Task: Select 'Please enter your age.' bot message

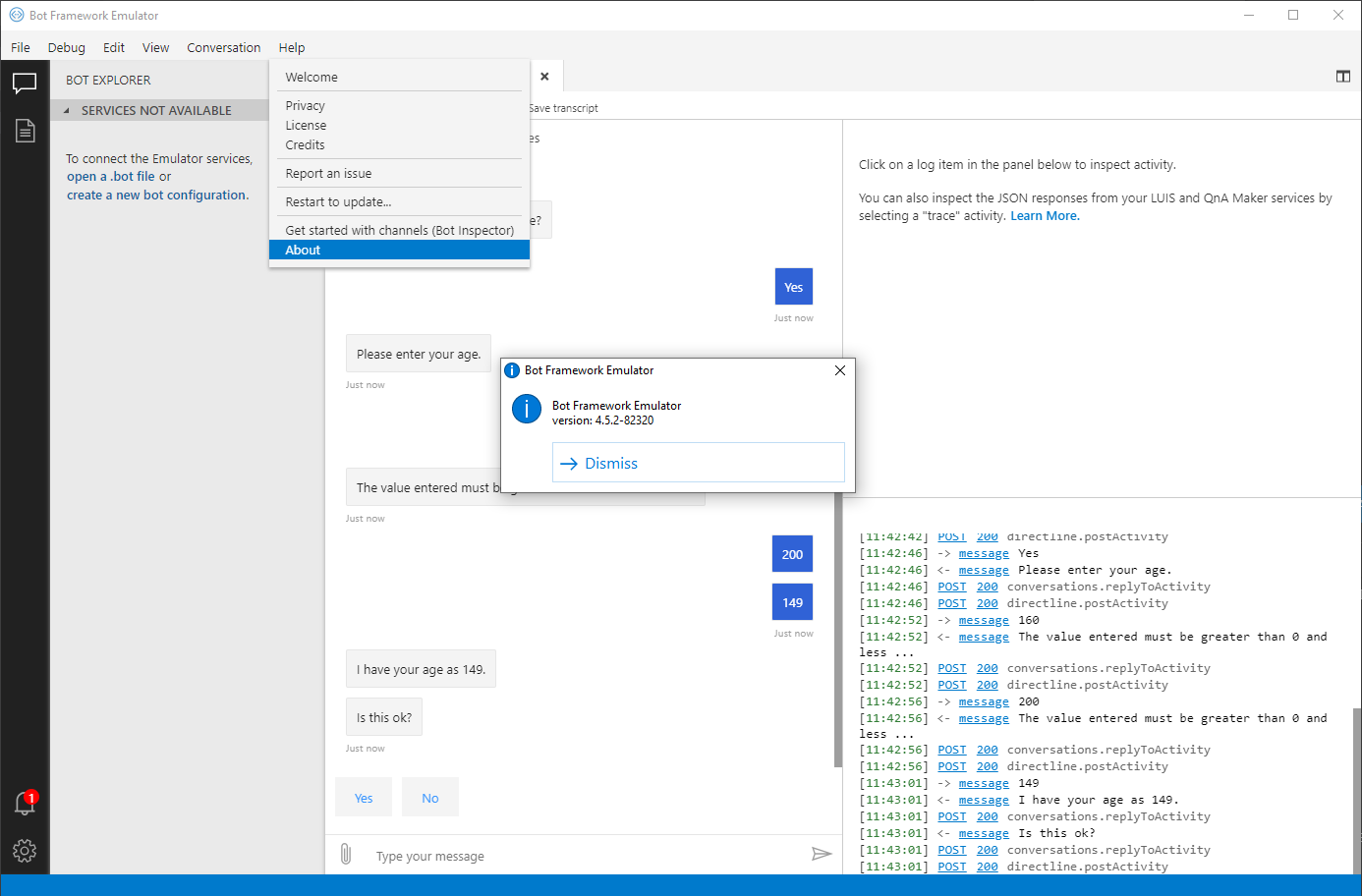Action: [x=419, y=354]
